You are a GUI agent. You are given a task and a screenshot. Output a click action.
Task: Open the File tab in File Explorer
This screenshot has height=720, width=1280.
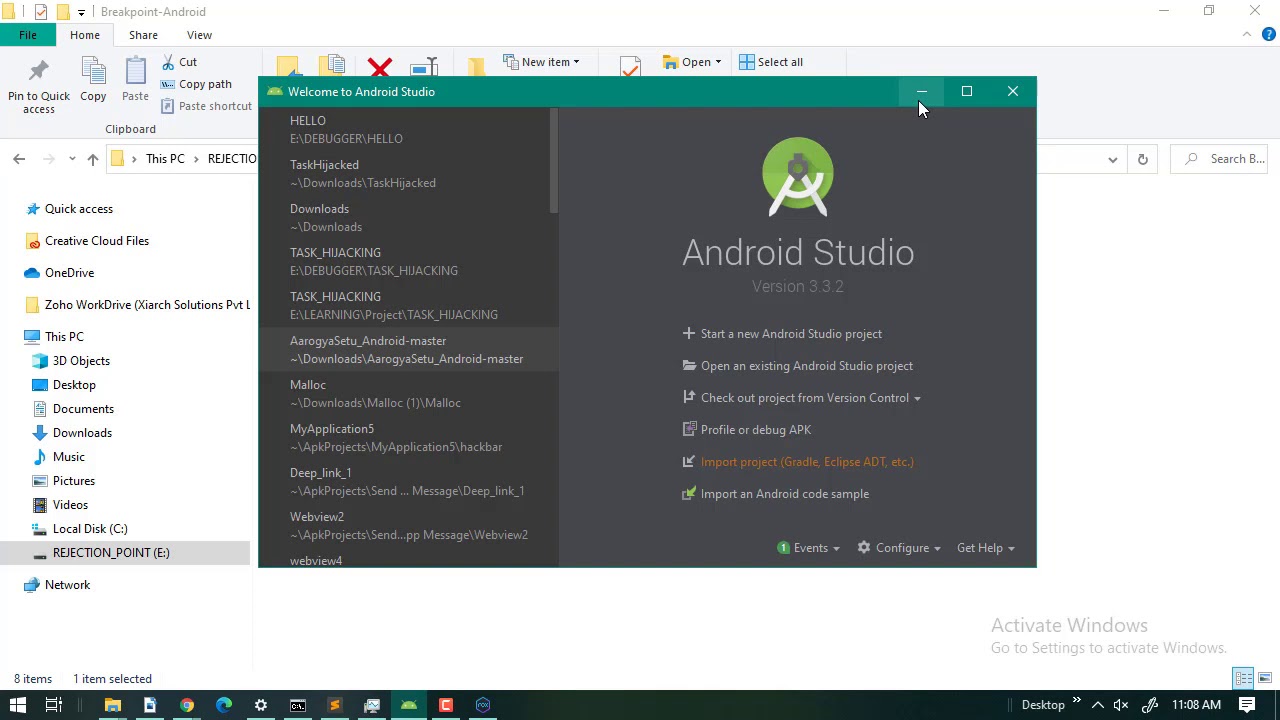point(28,35)
